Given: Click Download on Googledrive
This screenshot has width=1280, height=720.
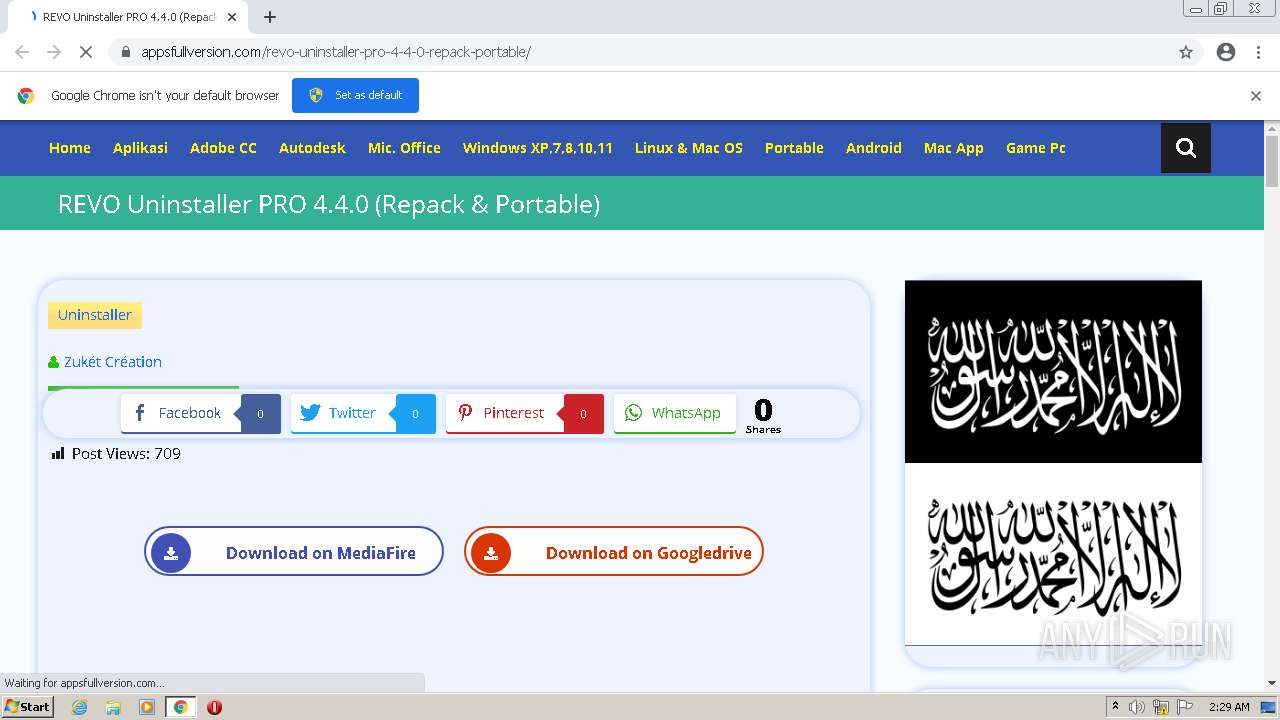Looking at the screenshot, I should [614, 552].
